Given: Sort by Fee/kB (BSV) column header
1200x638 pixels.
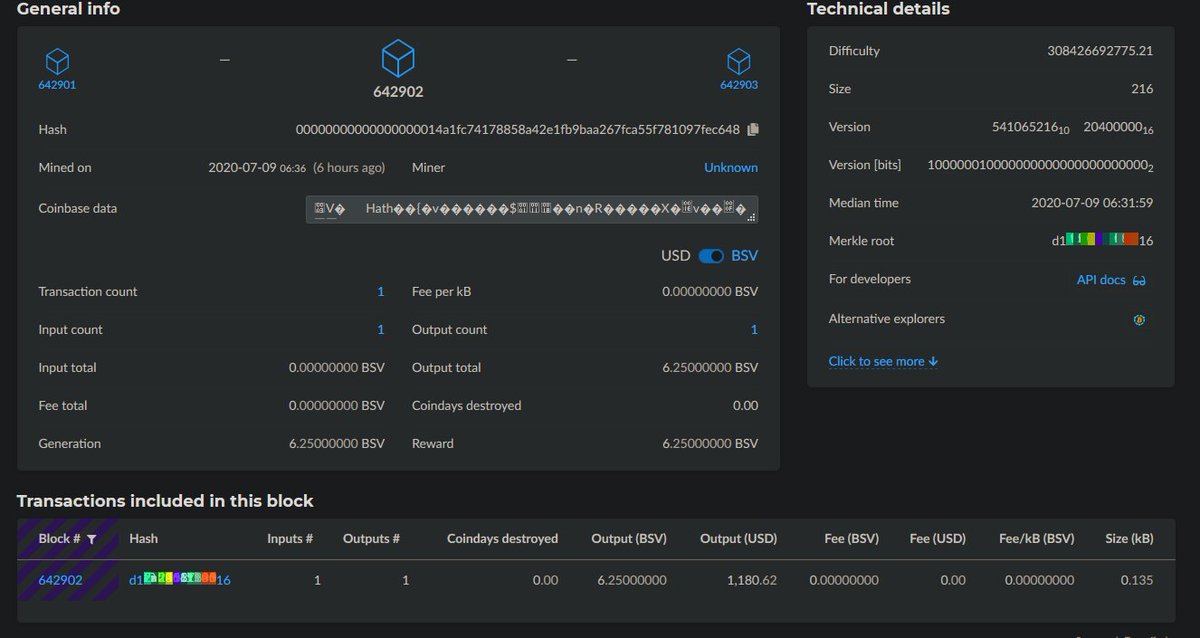Looking at the screenshot, I should pos(1037,538).
